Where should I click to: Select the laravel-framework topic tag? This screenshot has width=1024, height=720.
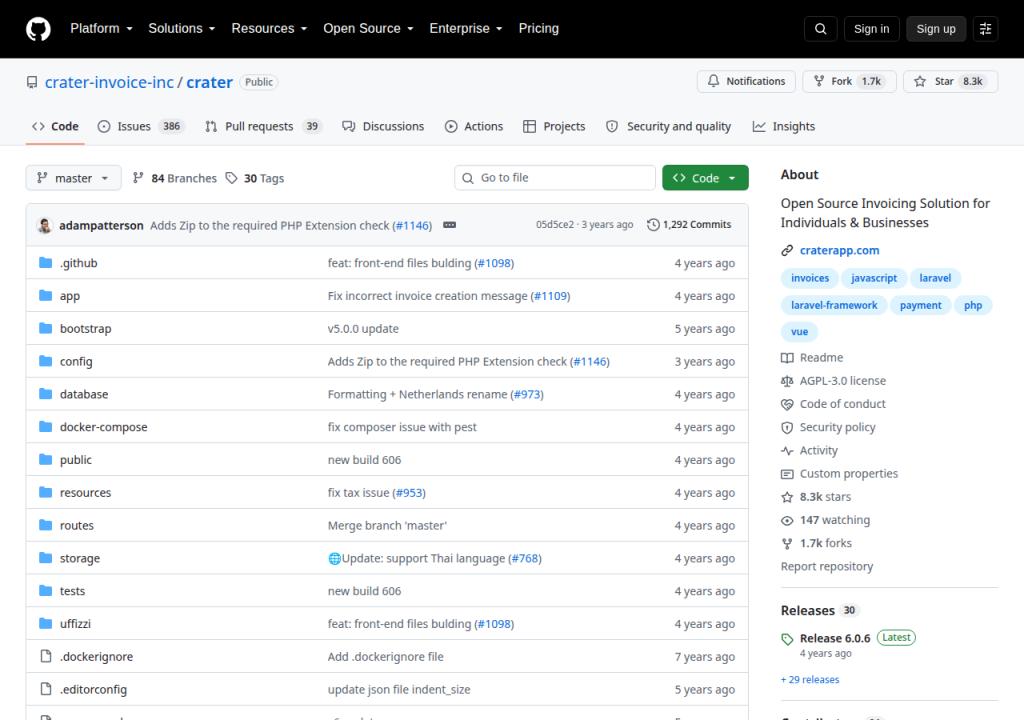(x=834, y=305)
